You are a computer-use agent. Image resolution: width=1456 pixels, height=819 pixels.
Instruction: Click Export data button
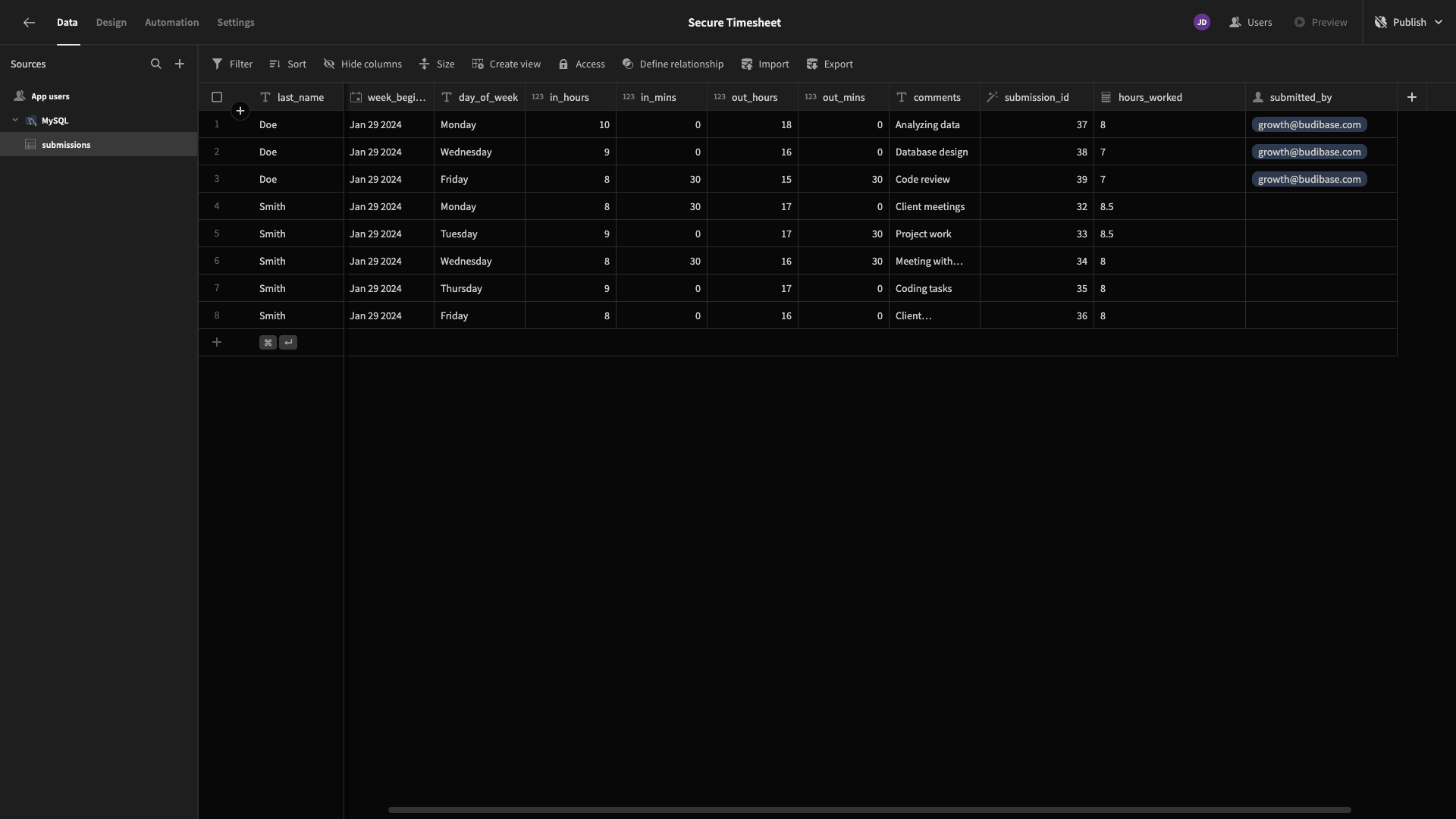[830, 64]
